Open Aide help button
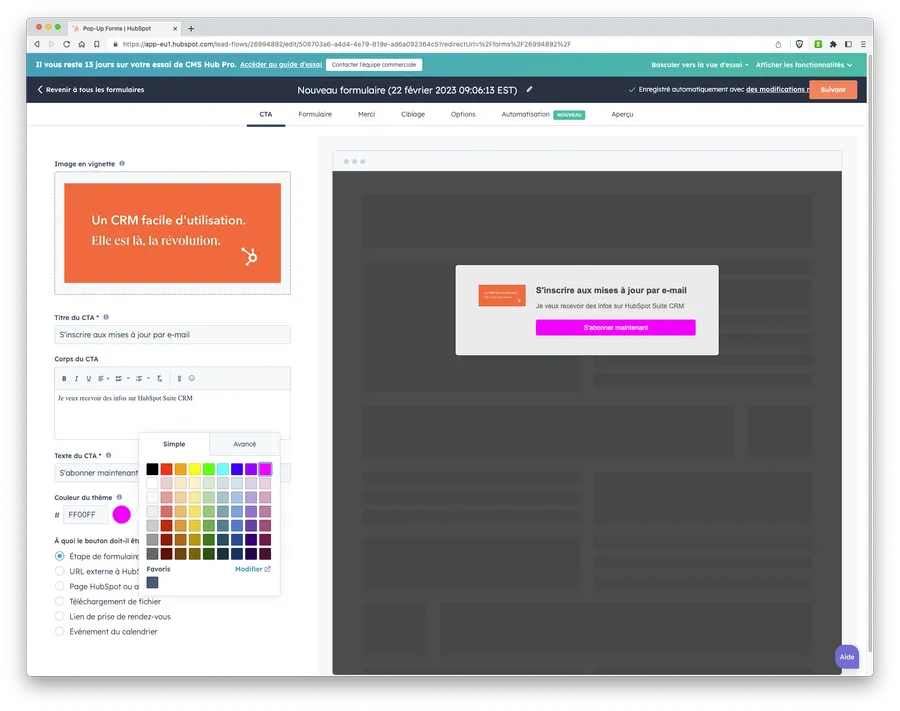This screenshot has width=900, height=711. point(847,657)
